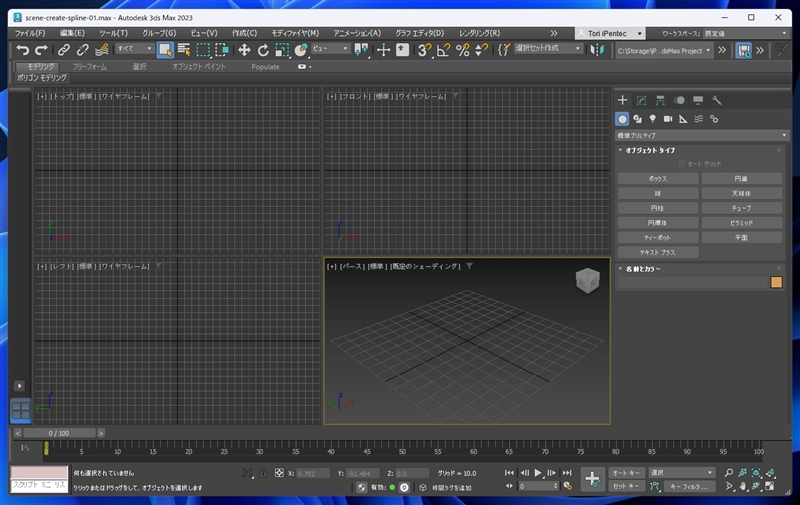Image resolution: width=800 pixels, height=505 pixels.
Task: Open the Hierarchy panel icon
Action: pos(660,100)
